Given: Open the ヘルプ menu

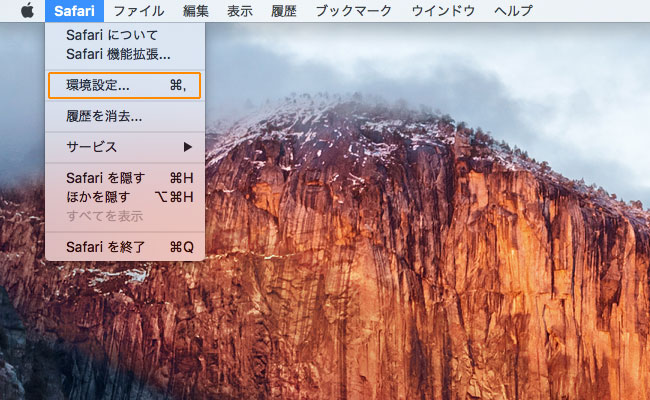Looking at the screenshot, I should (513, 11).
